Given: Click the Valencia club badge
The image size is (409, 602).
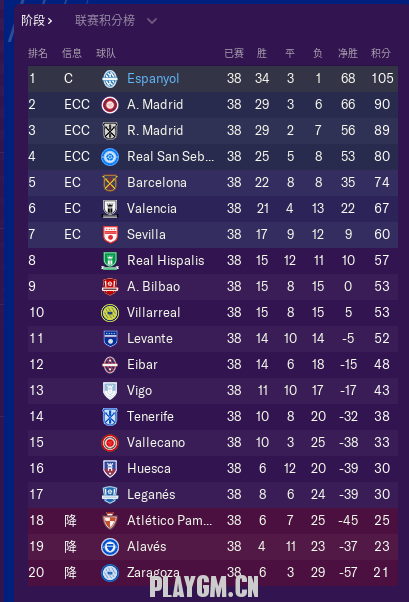Looking at the screenshot, I should point(110,208).
